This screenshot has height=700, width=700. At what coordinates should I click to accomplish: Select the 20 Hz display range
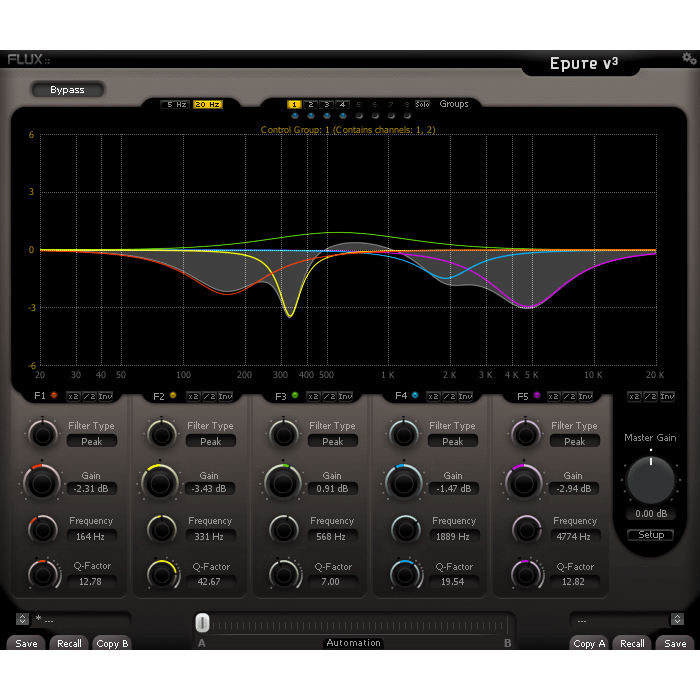click(x=208, y=104)
